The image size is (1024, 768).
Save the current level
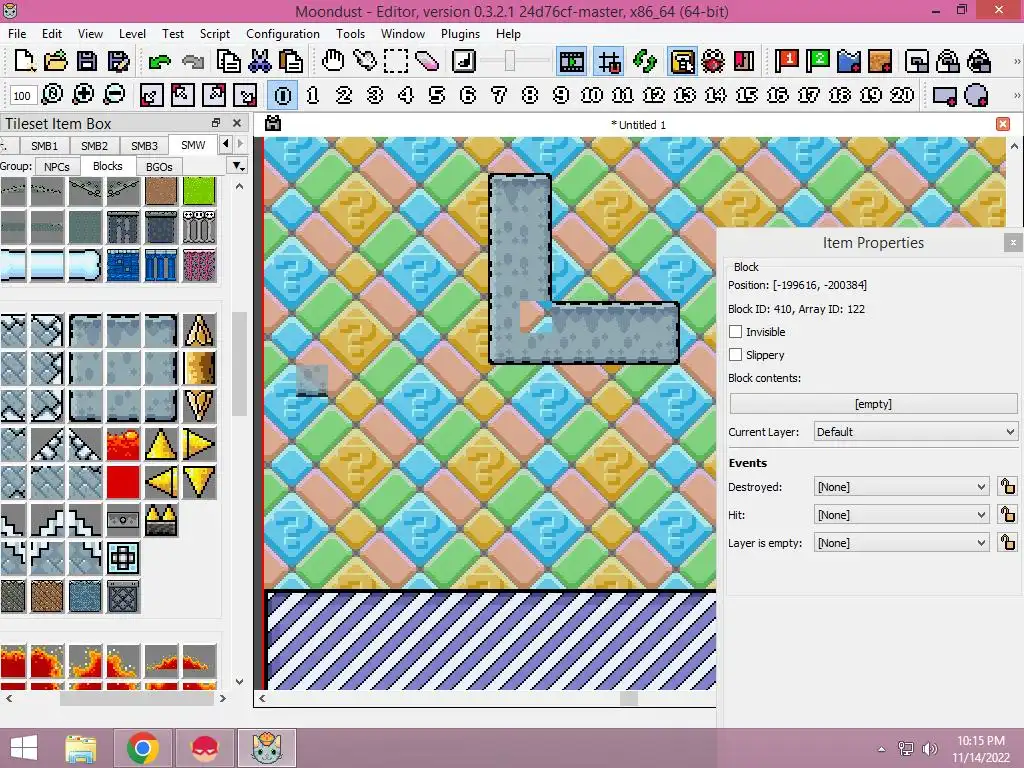[87, 61]
